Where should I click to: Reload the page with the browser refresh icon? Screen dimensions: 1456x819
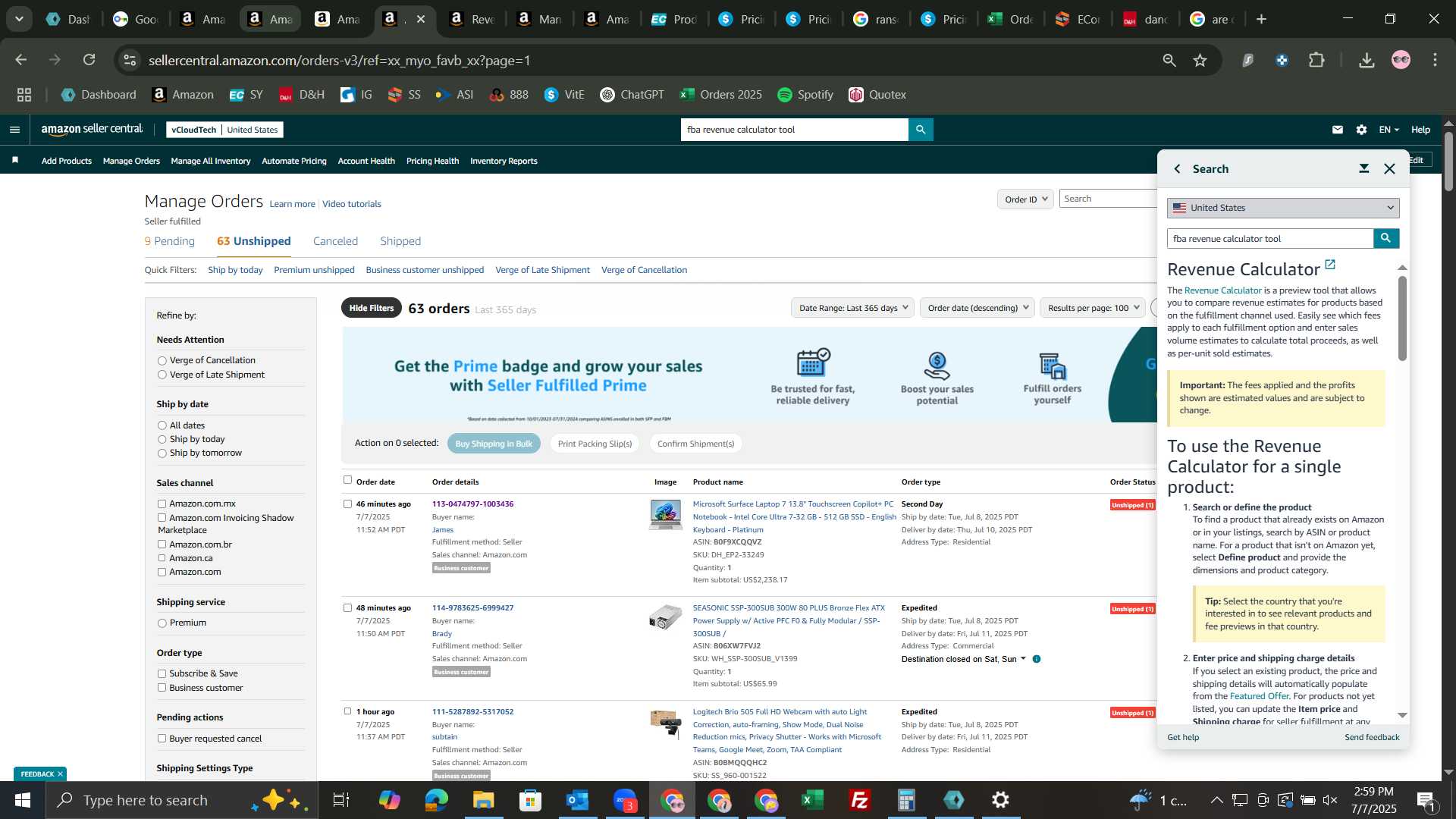click(x=89, y=60)
